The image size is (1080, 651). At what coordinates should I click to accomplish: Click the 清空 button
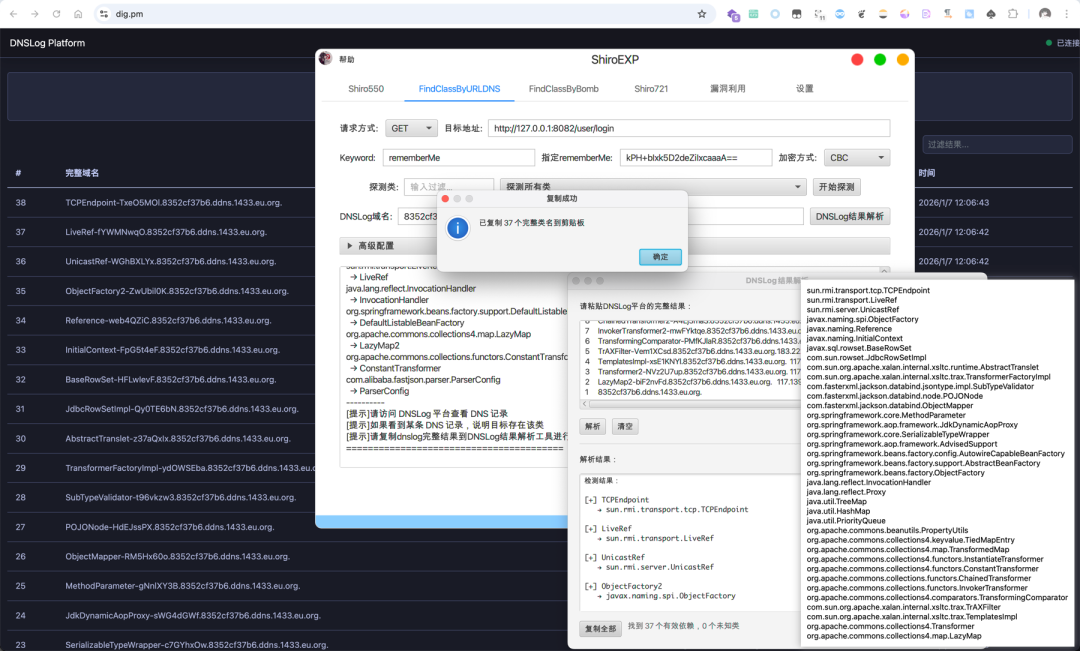(625, 426)
